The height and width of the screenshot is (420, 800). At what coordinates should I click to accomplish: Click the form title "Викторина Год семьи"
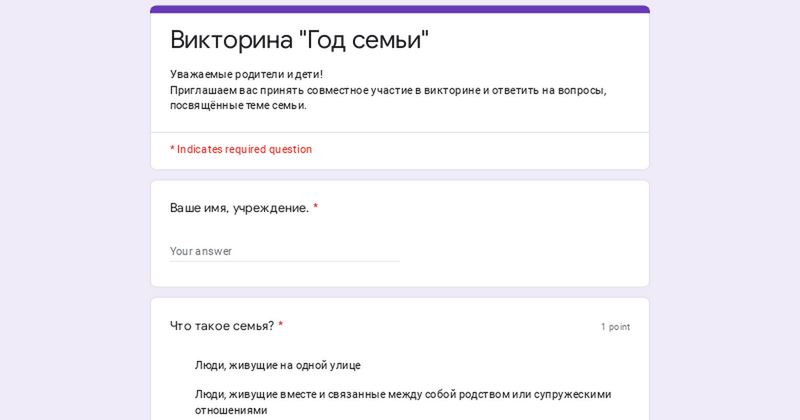[299, 40]
